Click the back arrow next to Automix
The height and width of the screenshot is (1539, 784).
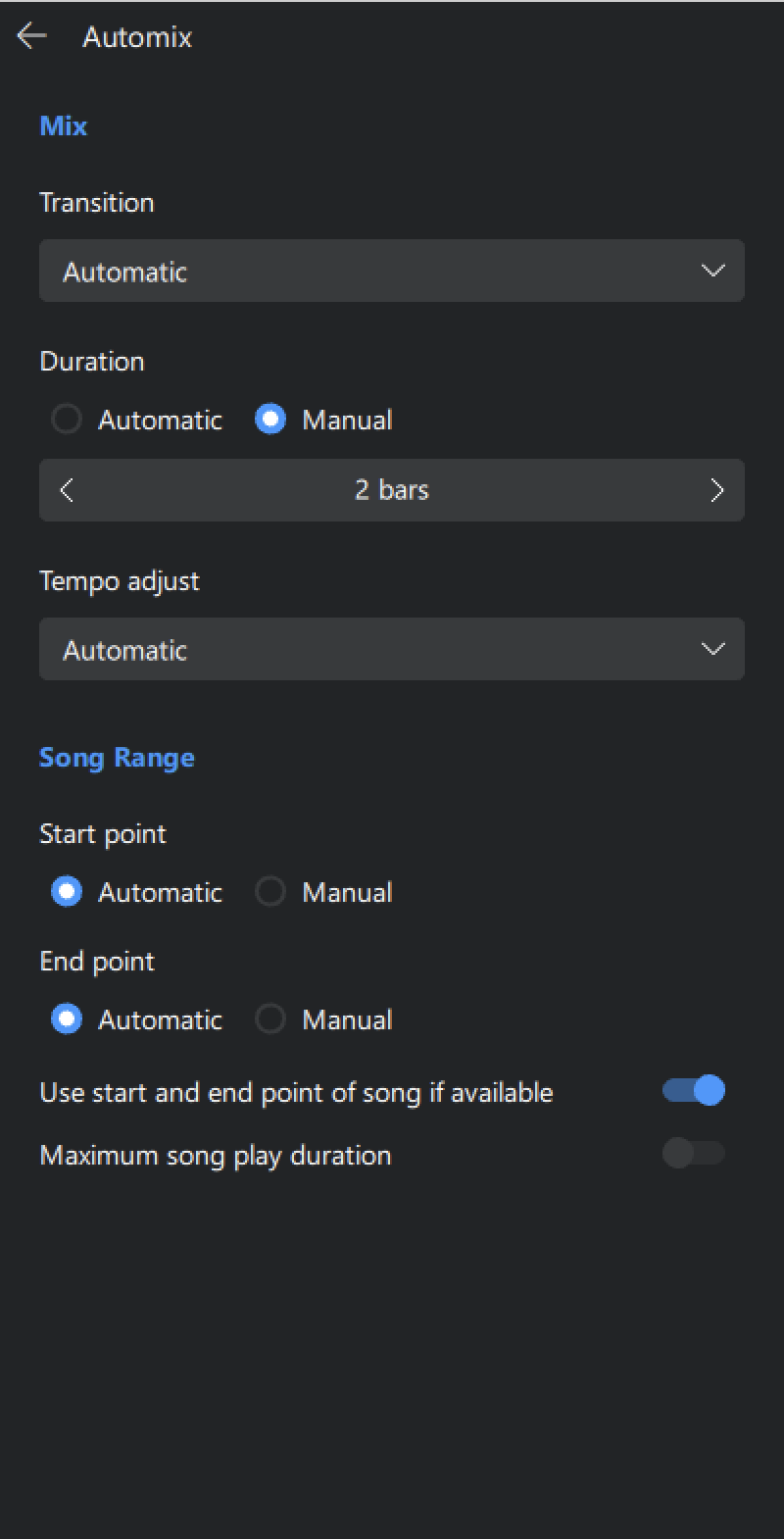pyautogui.click(x=31, y=36)
